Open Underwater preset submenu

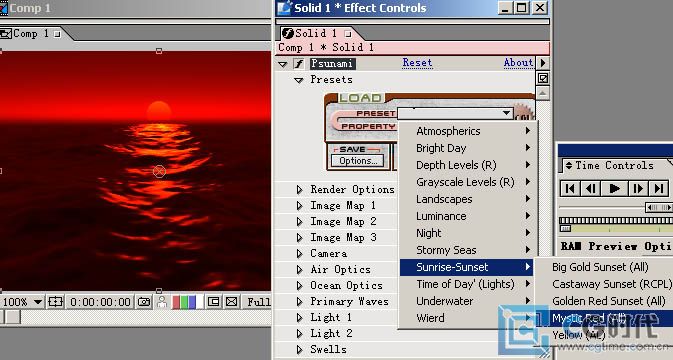pyautogui.click(x=467, y=301)
